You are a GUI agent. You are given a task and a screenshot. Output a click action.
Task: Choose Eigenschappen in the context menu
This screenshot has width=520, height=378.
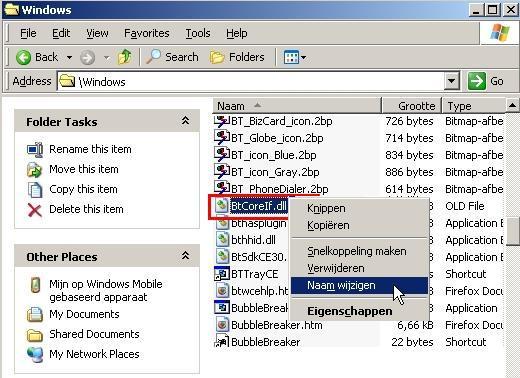(359, 311)
